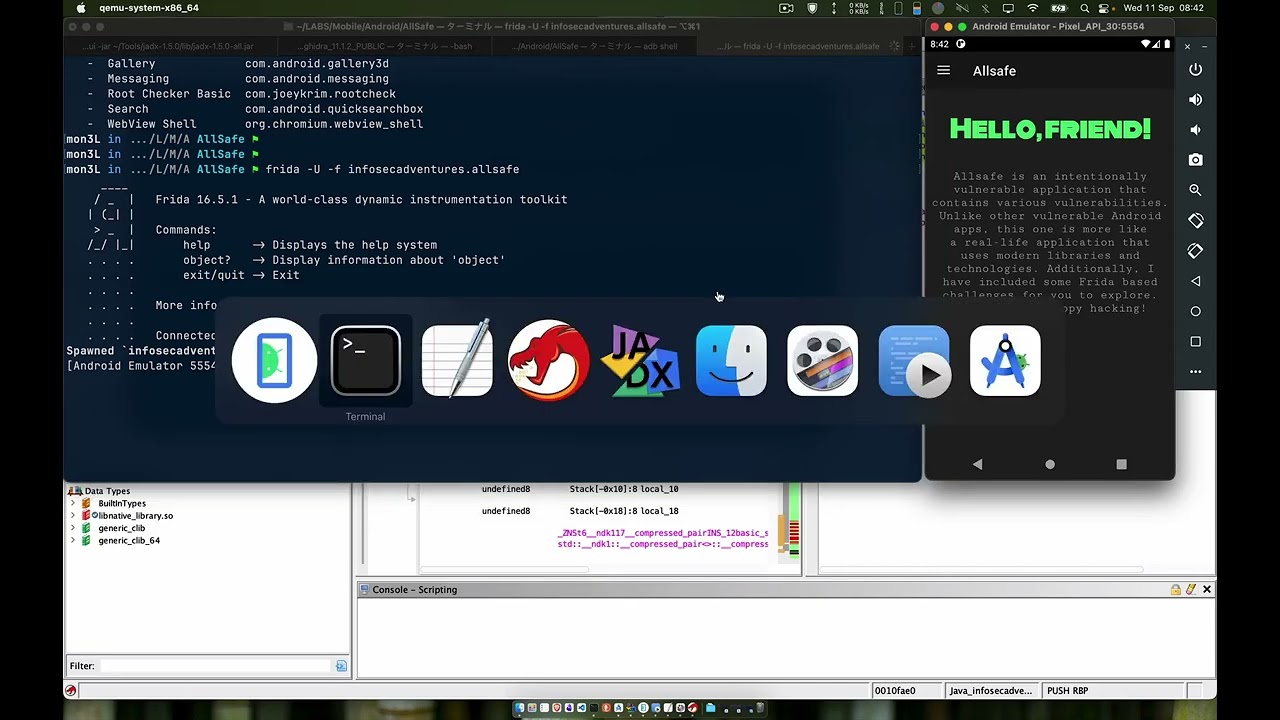Open a new terminal tab with plus button
This screenshot has width=1280, height=720.
pos(912,46)
